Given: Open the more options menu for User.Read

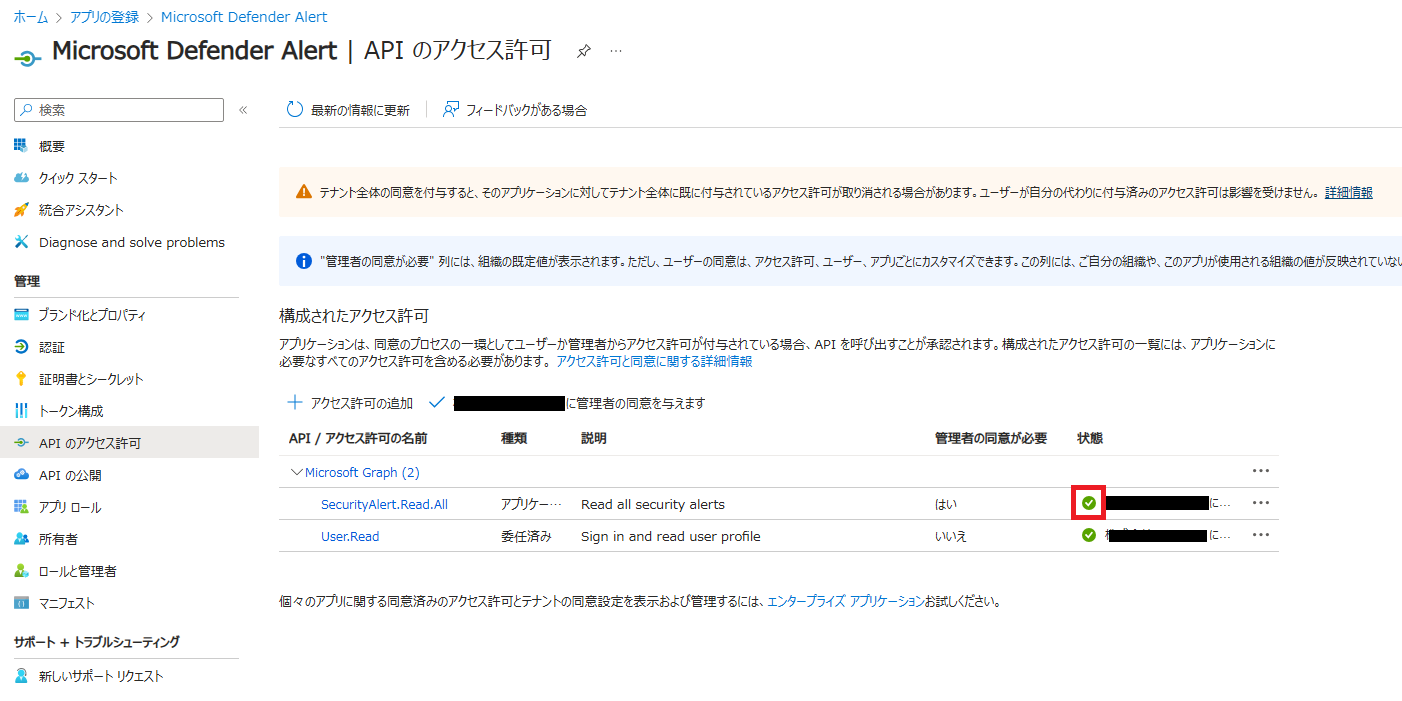Looking at the screenshot, I should (1261, 535).
